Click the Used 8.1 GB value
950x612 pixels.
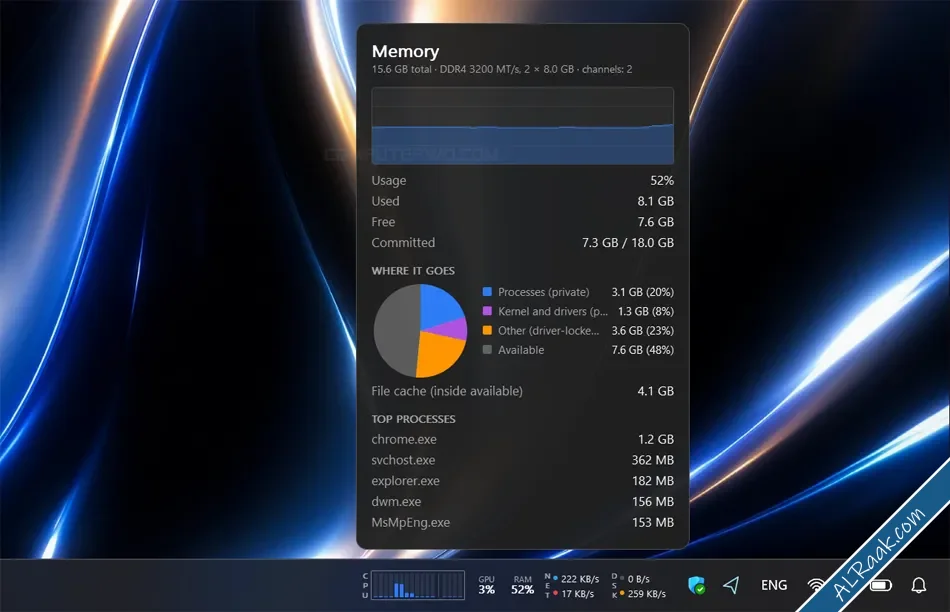point(656,201)
